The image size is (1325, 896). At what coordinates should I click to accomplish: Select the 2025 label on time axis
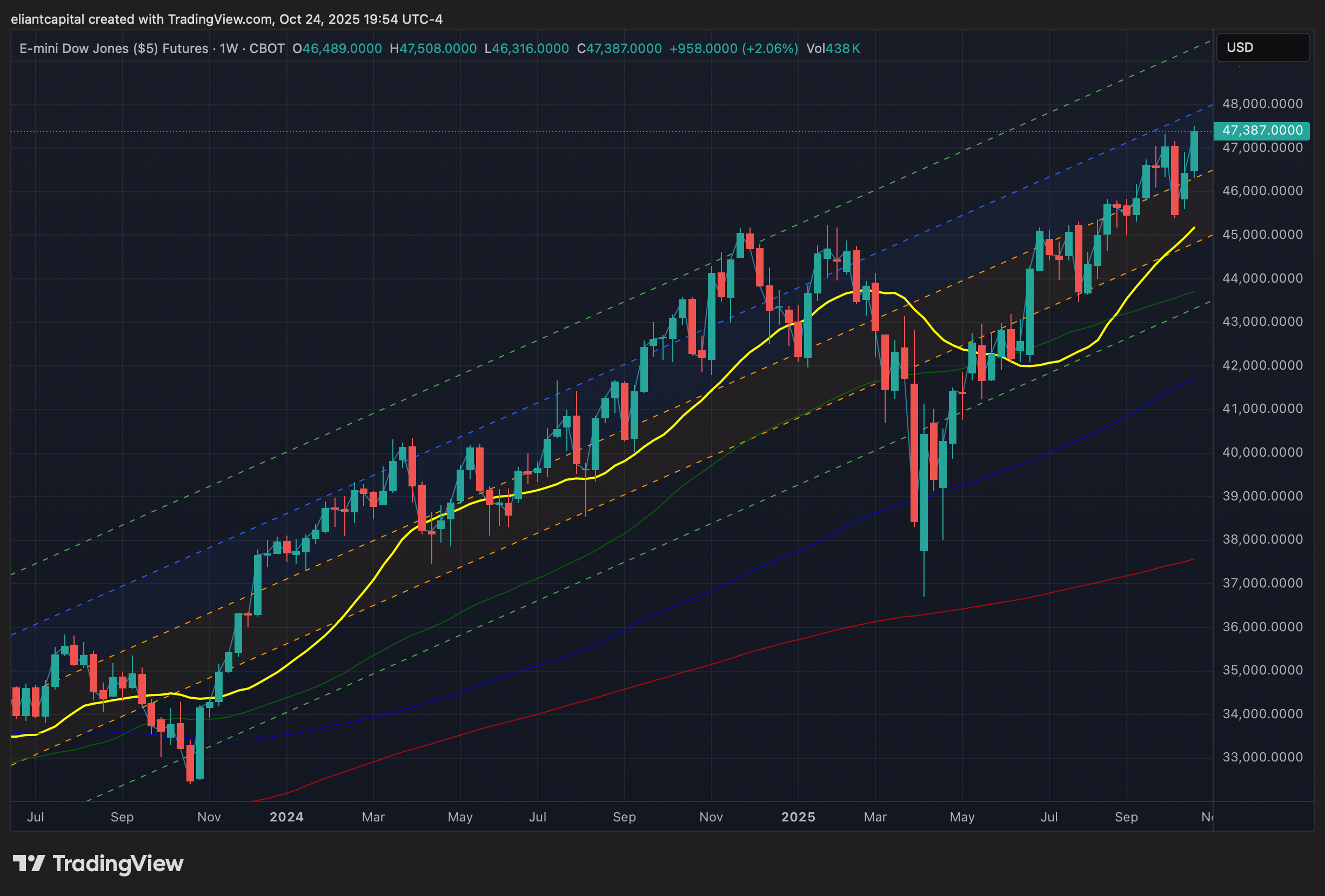(798, 817)
